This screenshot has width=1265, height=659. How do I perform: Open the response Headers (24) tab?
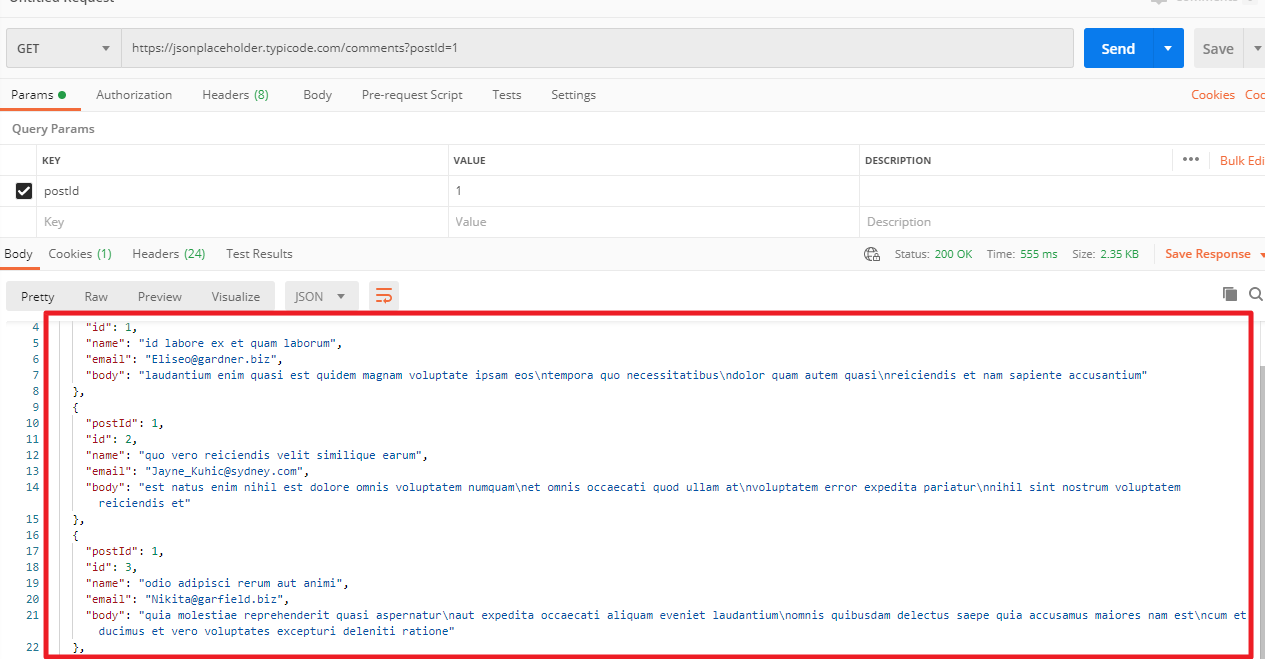(x=169, y=254)
